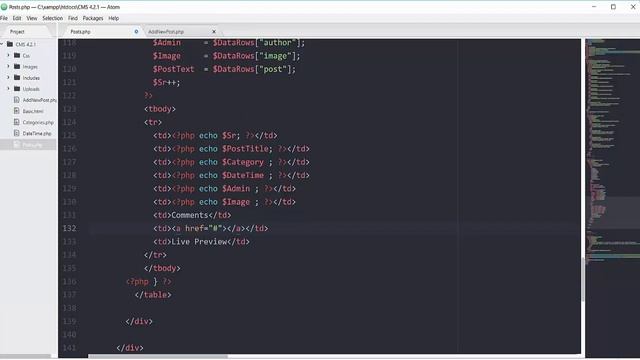
Task: Click the Categories.php file icon
Action: pos(17,122)
